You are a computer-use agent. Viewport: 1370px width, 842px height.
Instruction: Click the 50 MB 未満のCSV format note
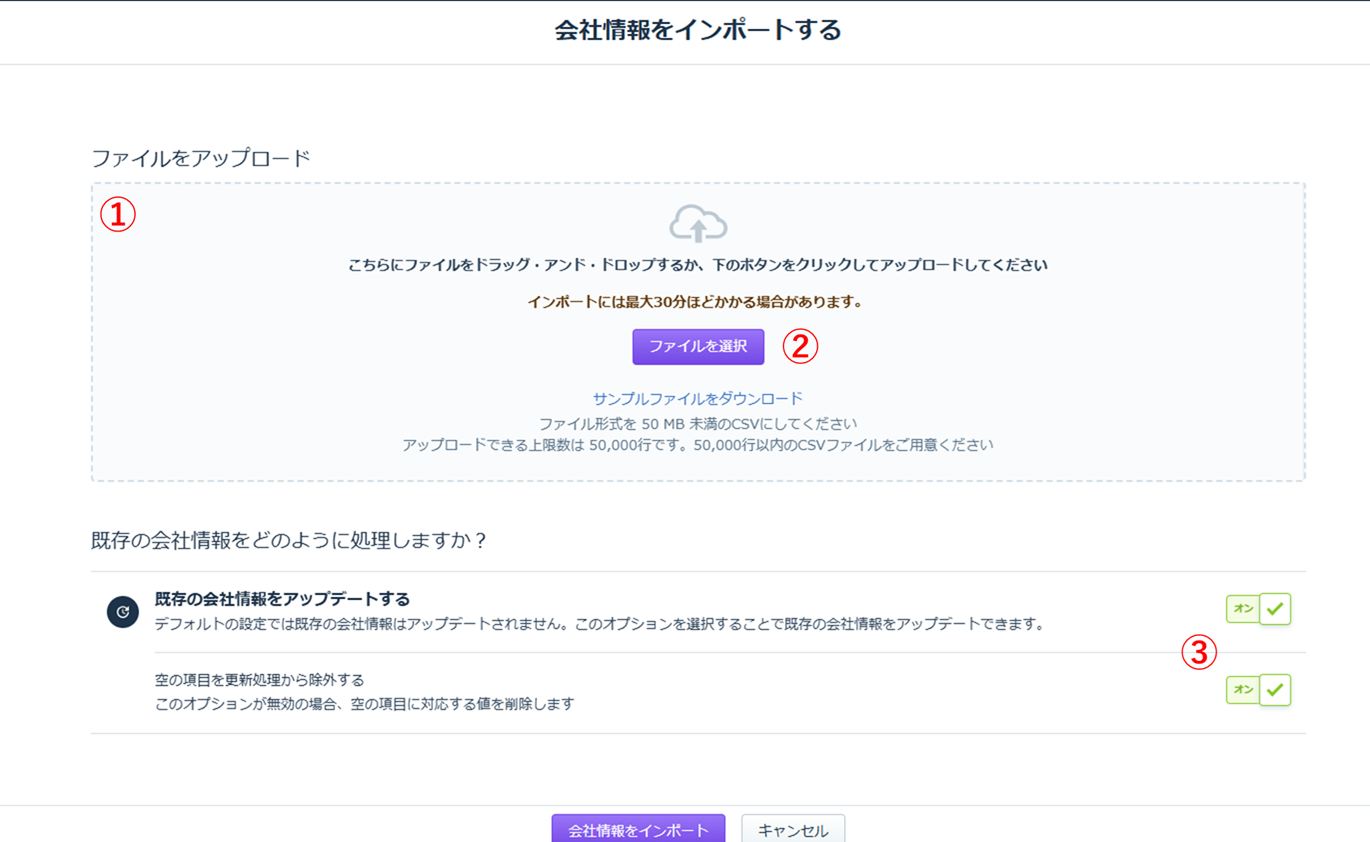click(x=698, y=424)
